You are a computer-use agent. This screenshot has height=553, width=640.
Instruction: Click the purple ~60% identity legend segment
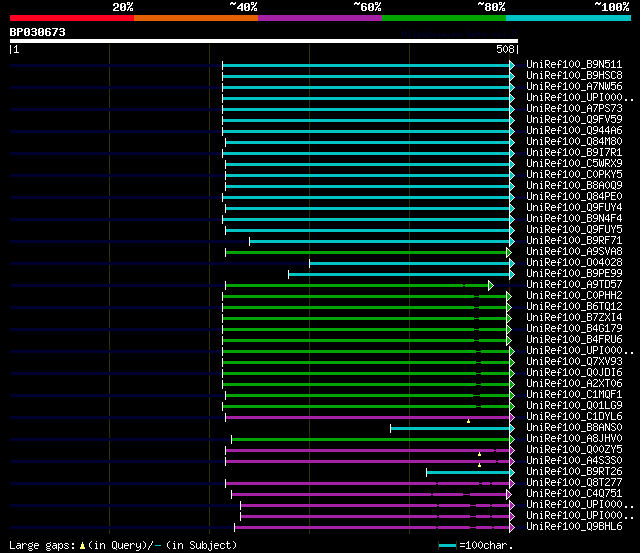point(320,18)
